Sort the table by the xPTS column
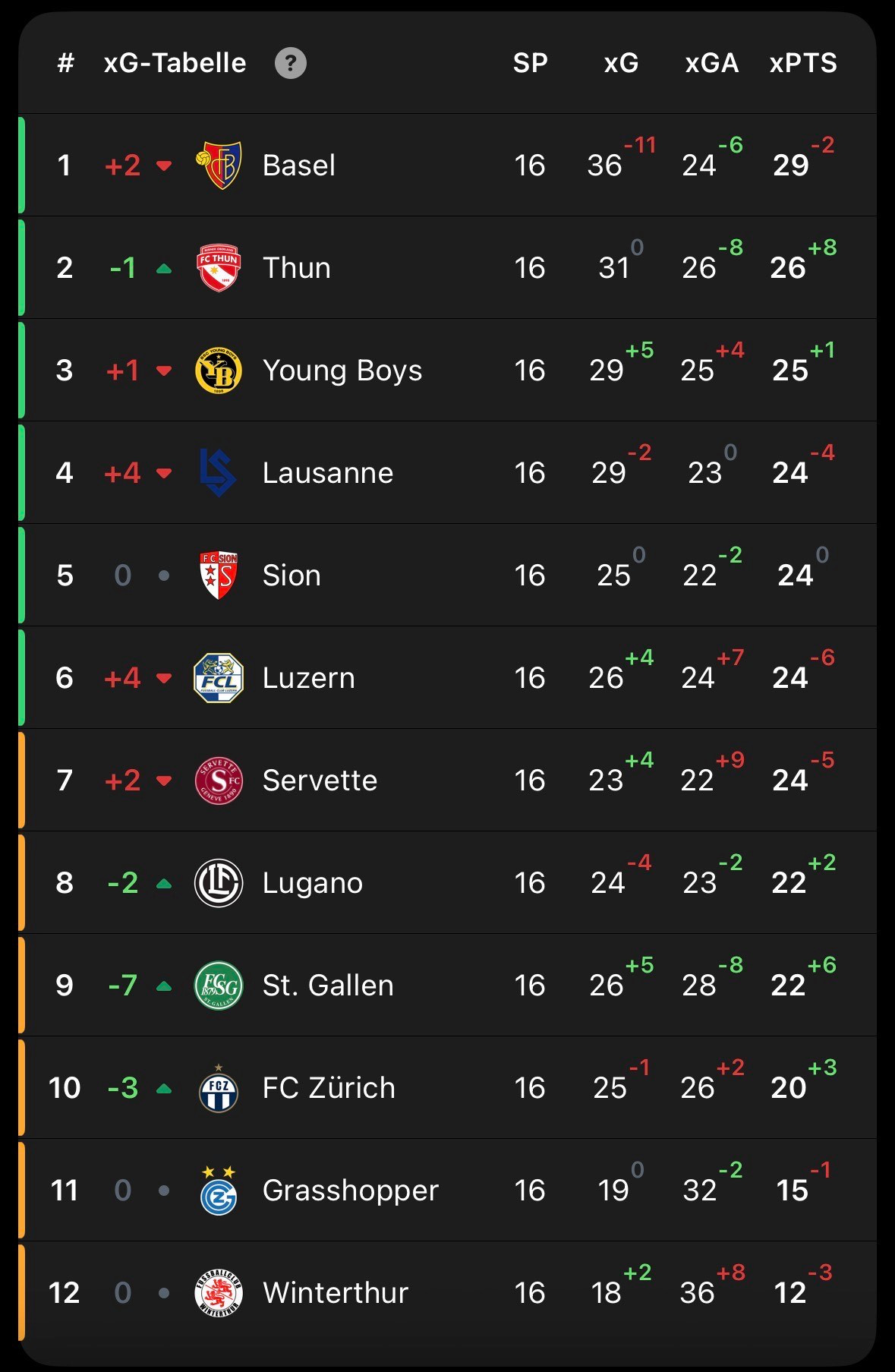 802,63
